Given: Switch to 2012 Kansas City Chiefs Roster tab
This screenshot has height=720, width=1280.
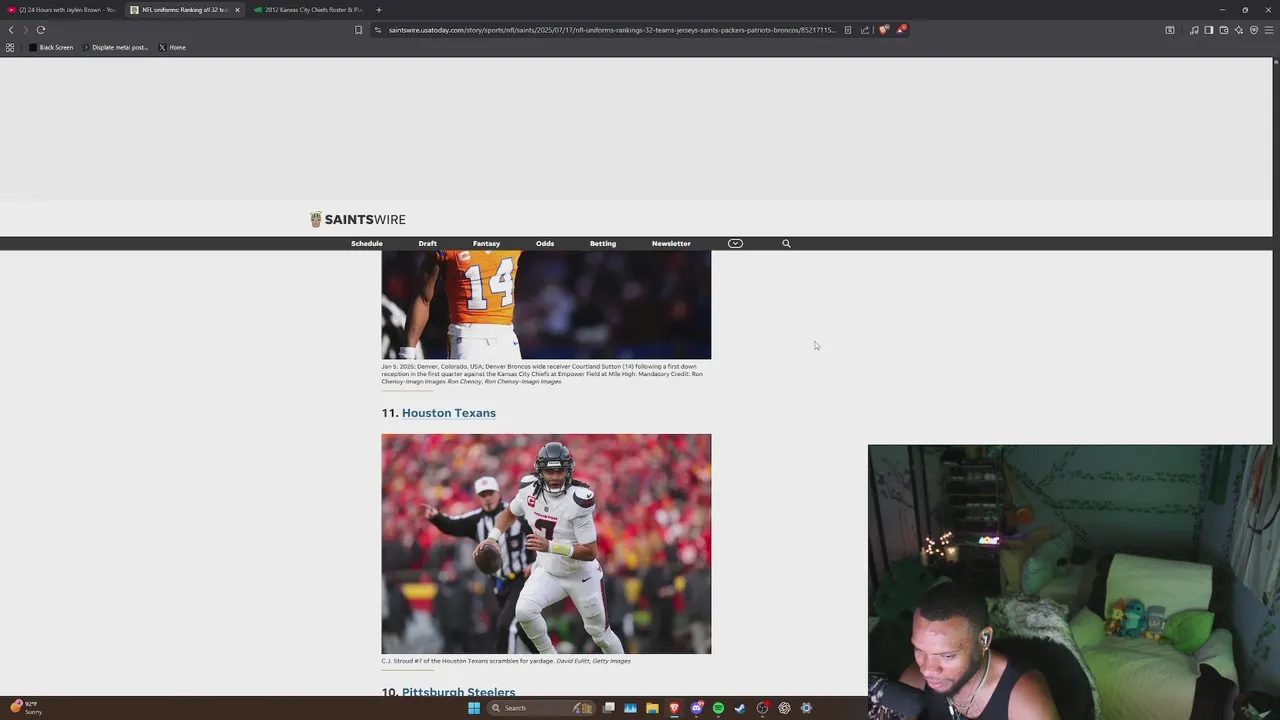Looking at the screenshot, I should click(x=308, y=10).
